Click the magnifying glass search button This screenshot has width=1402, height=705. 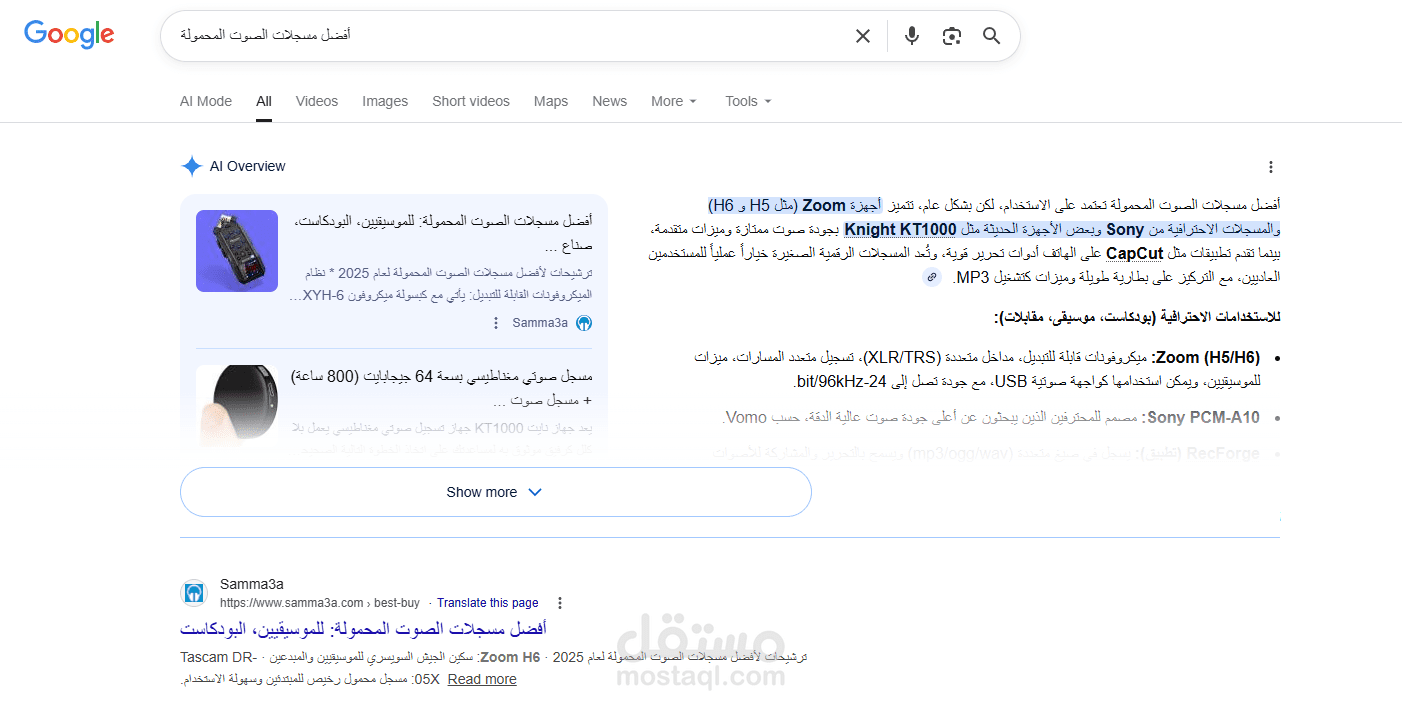[x=991, y=36]
